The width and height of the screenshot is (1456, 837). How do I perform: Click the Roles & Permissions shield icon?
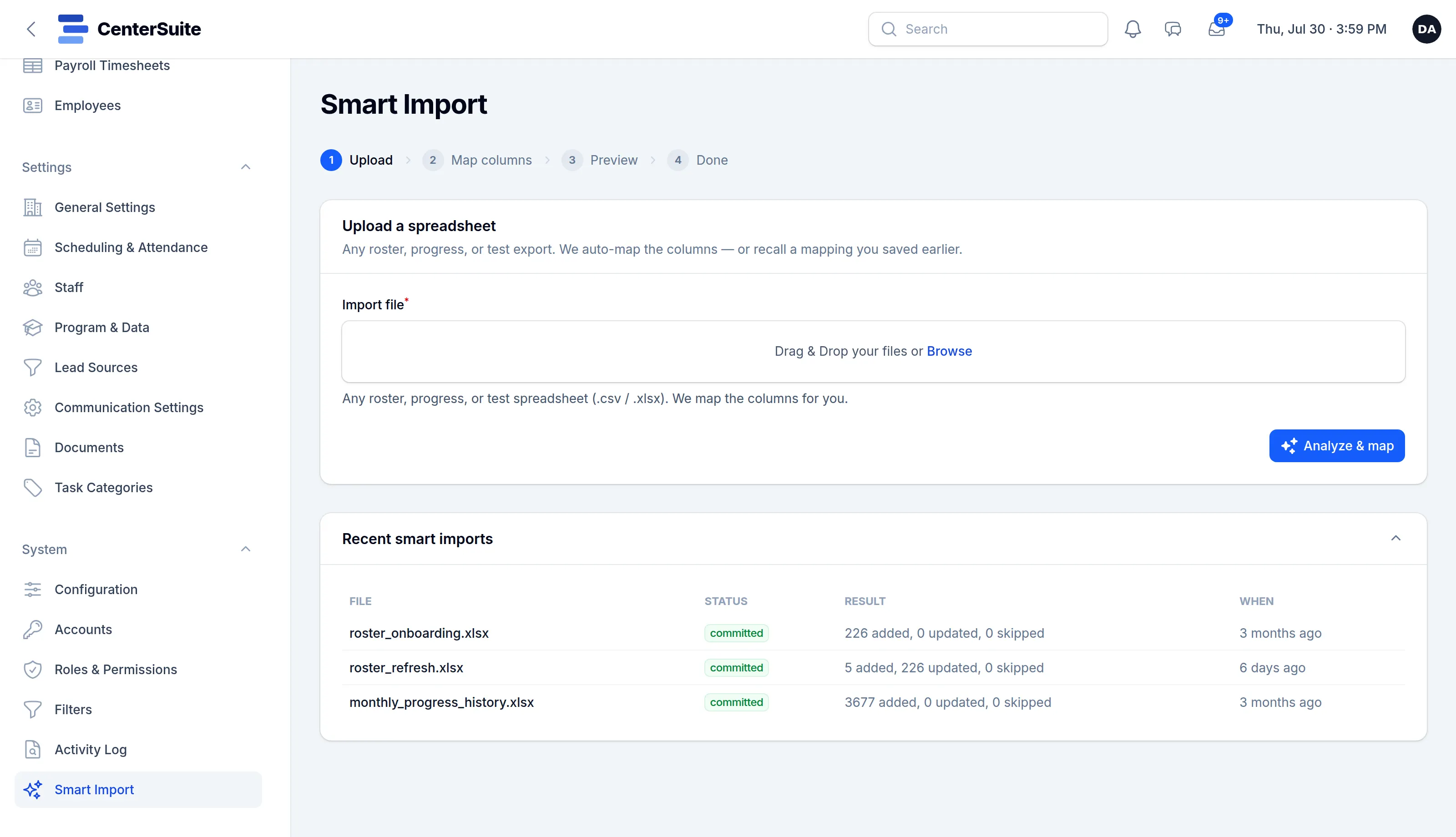click(33, 670)
